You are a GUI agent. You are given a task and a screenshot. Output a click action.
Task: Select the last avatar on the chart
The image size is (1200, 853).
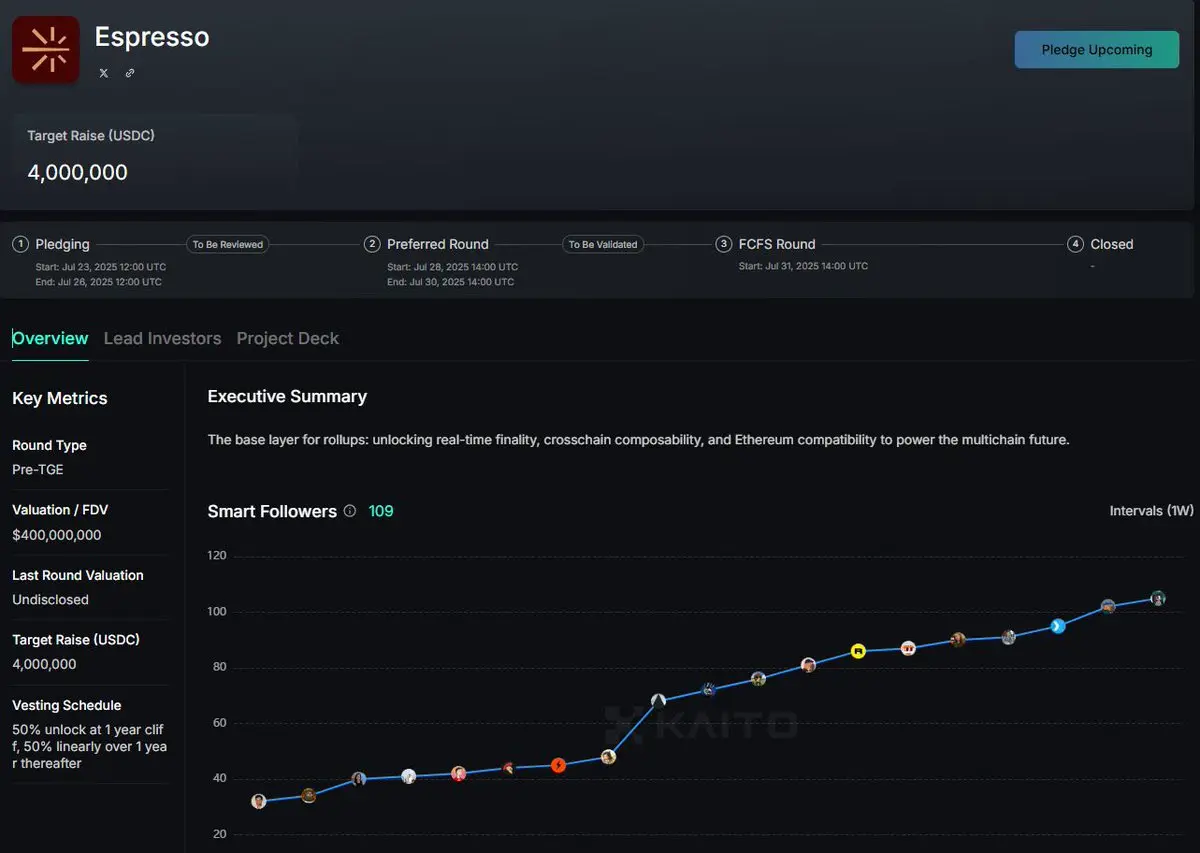point(1158,599)
